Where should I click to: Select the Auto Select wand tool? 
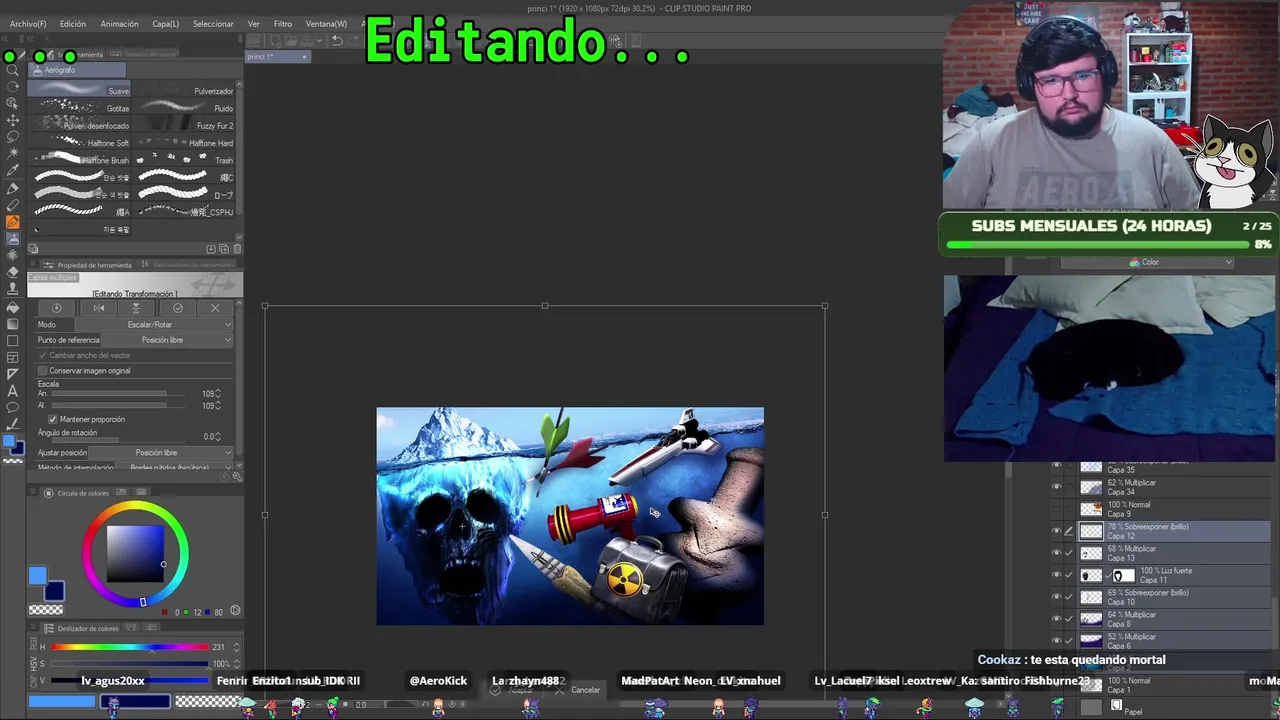pyautogui.click(x=13, y=154)
